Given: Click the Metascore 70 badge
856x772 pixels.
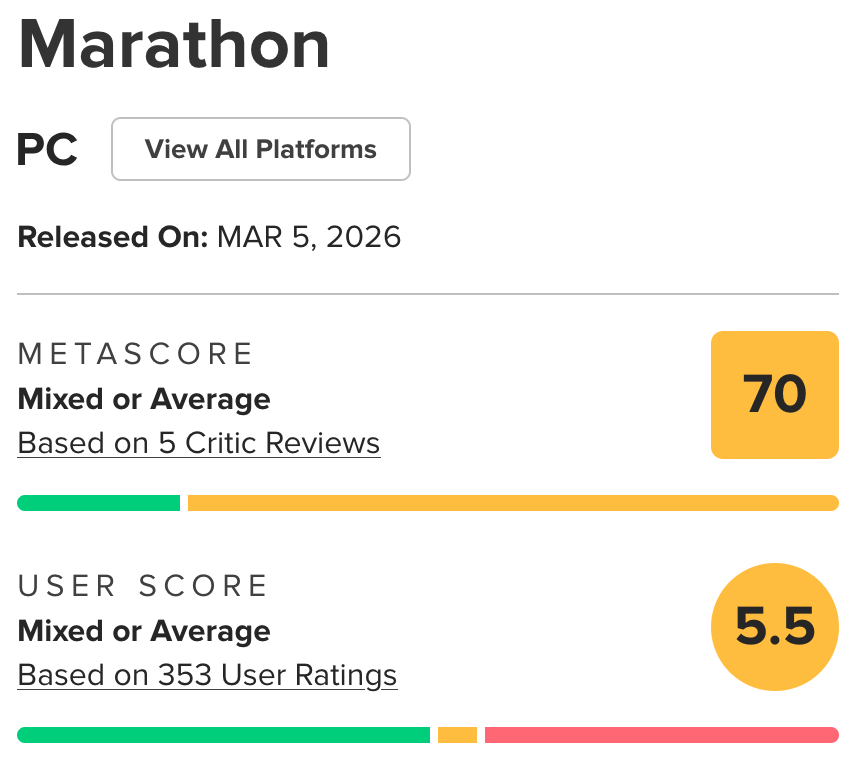Looking at the screenshot, I should tap(775, 395).
